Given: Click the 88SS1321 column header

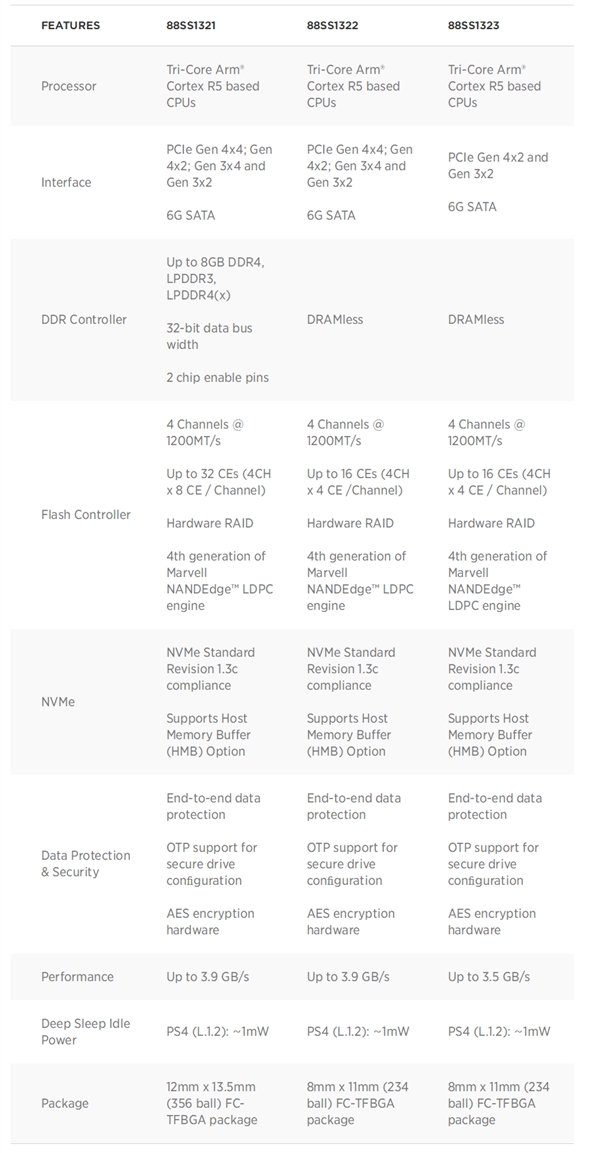Looking at the screenshot, I should click(193, 25).
